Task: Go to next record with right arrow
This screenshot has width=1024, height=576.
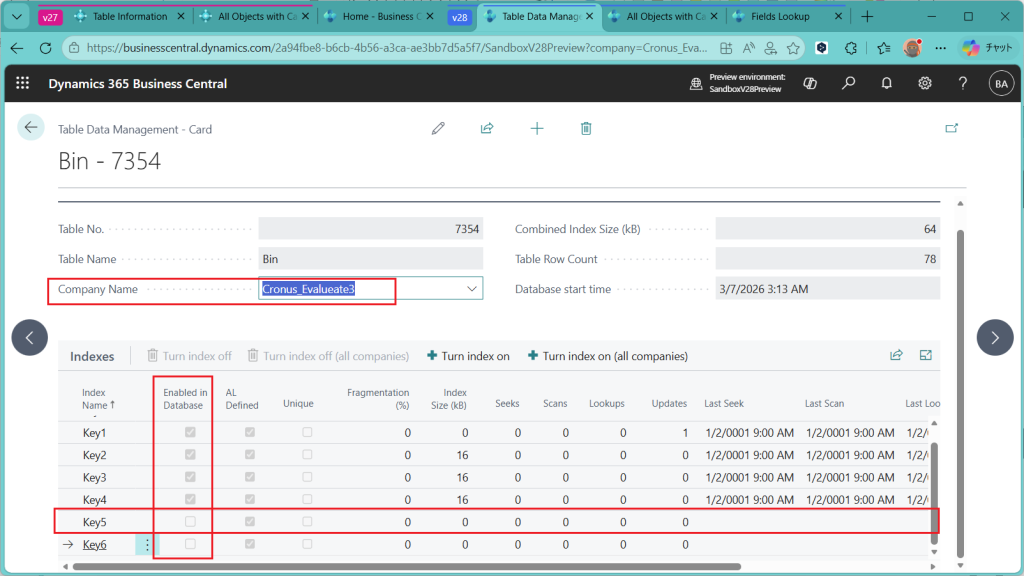Action: pos(994,338)
